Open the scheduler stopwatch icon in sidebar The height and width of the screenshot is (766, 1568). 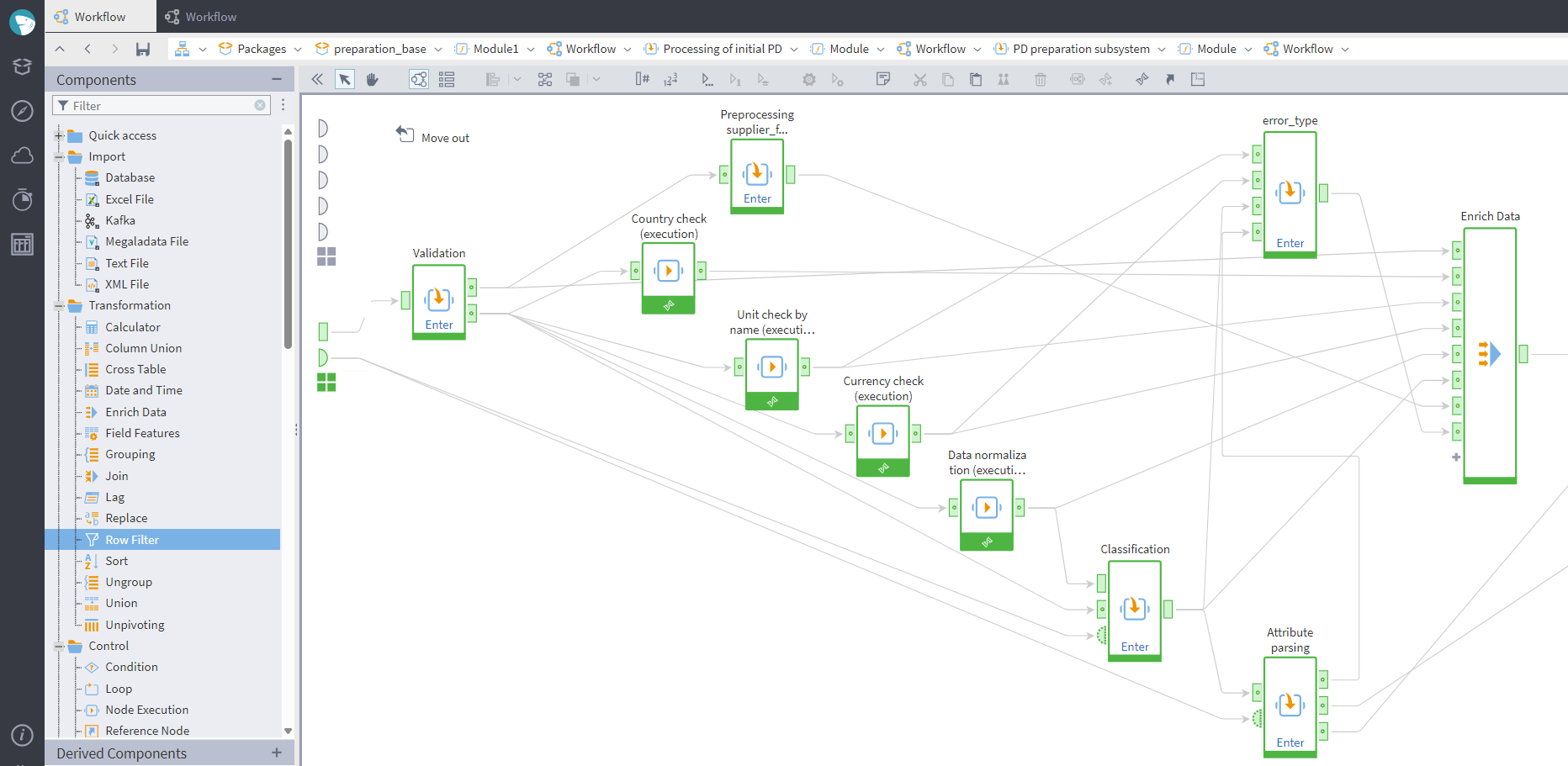tap(22, 199)
